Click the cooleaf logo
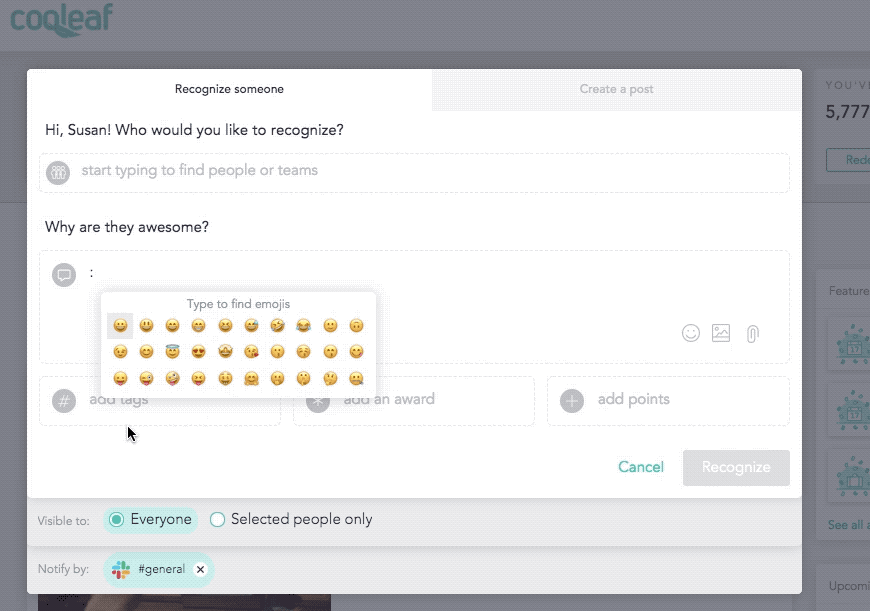 coord(62,20)
